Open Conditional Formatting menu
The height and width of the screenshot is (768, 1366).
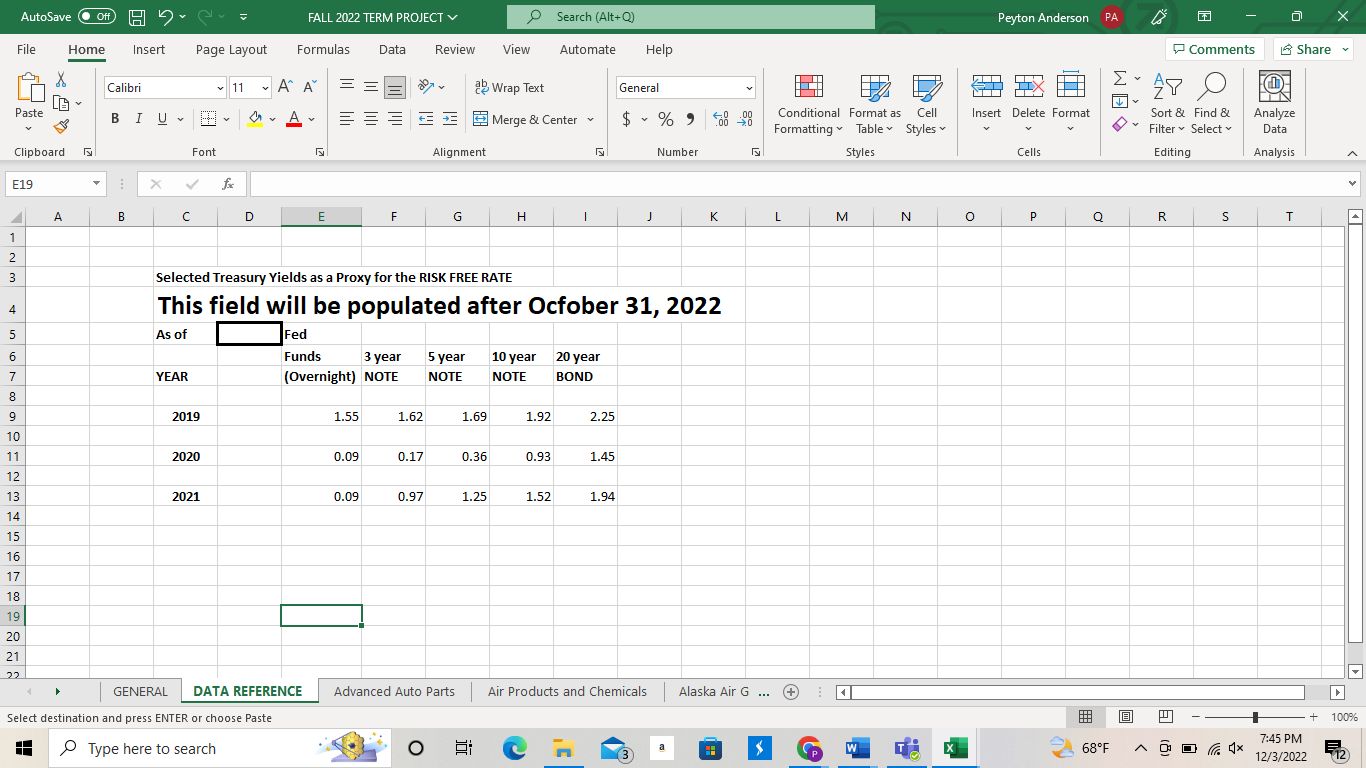point(808,105)
